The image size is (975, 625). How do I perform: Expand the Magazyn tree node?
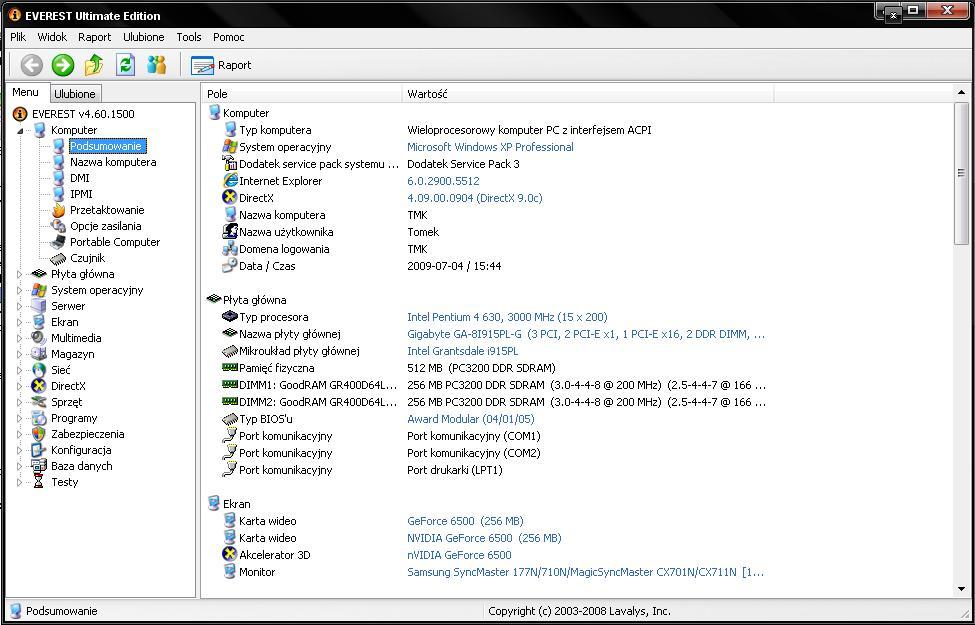tap(19, 354)
